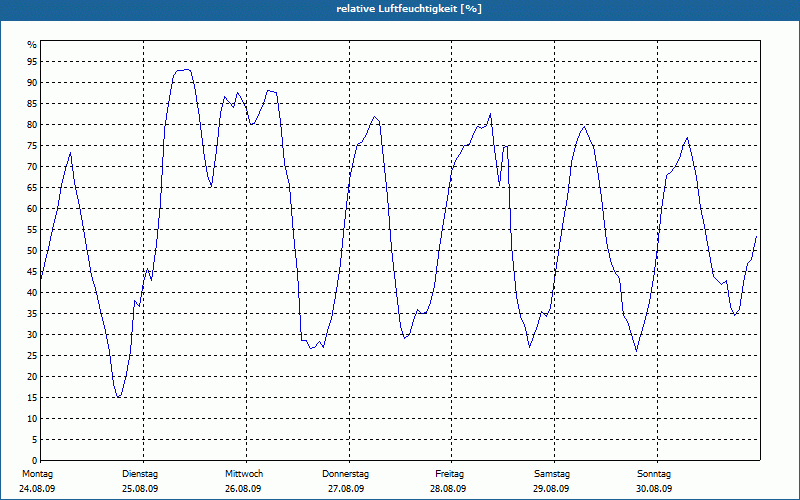Click the y-axis value '50'
Screen dimensions: 800x500
tap(32, 251)
